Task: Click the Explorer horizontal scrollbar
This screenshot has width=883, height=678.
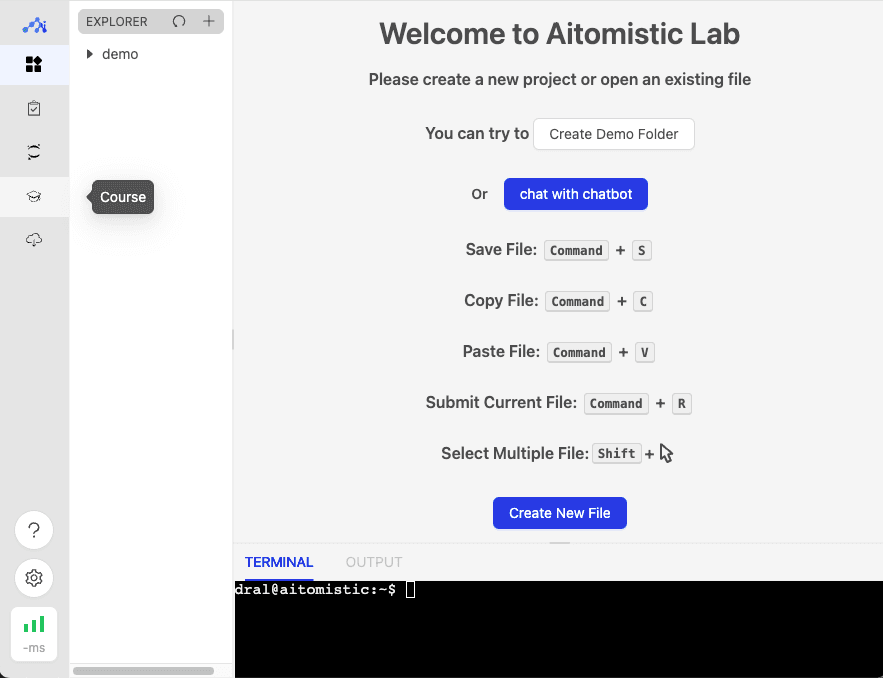Action: coord(144,671)
